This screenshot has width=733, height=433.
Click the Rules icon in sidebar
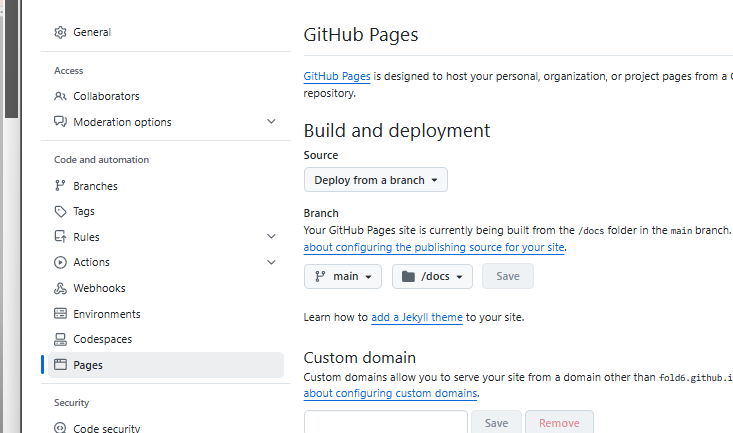click(60, 237)
